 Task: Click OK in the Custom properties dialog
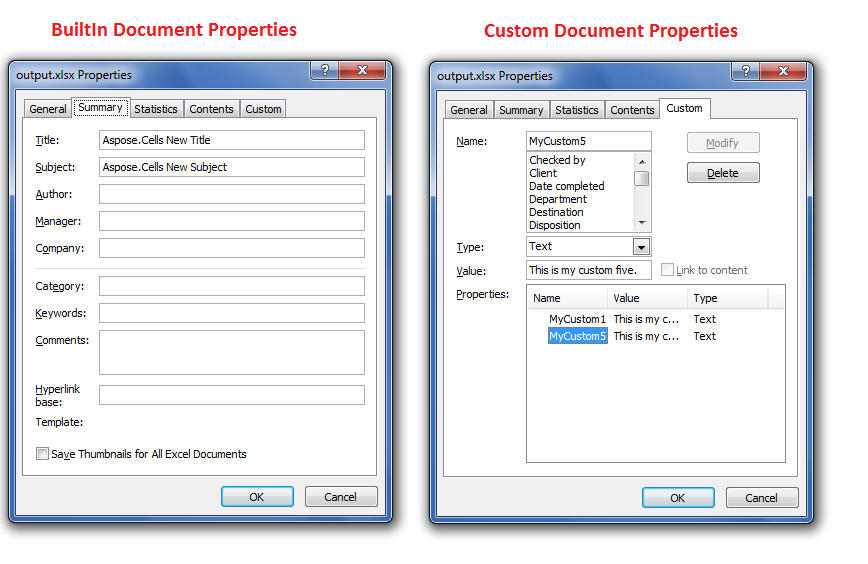point(678,498)
